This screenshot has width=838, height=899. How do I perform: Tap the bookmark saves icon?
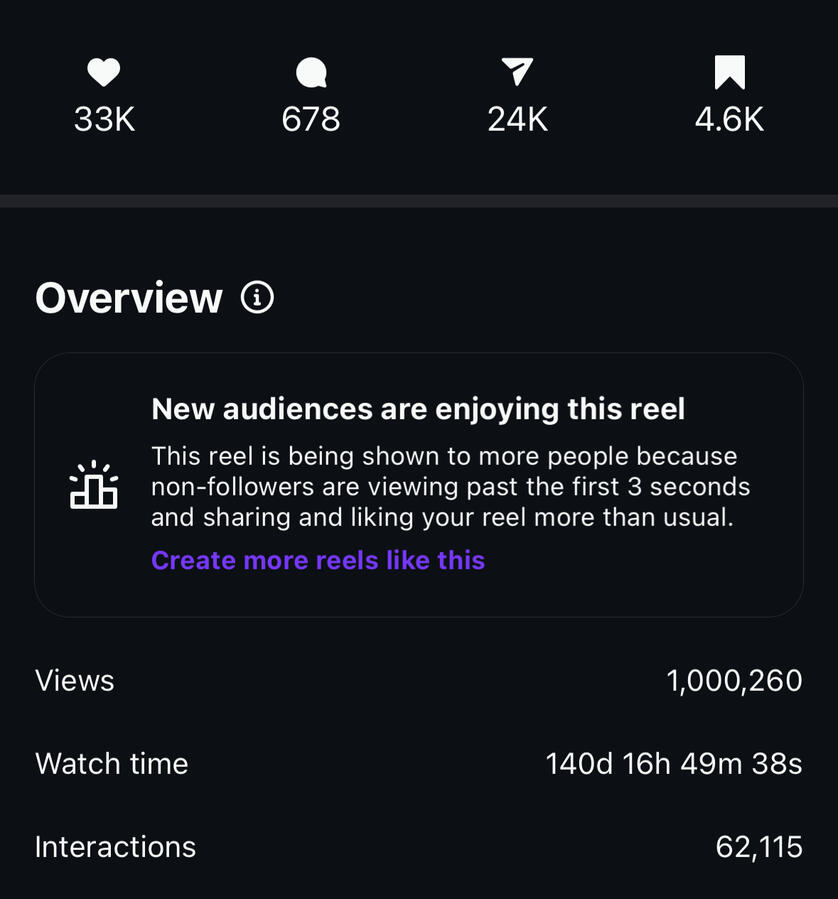pos(729,72)
